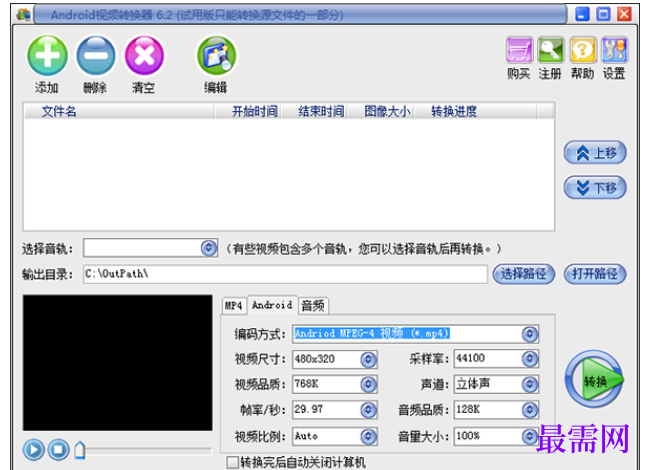Click the output directory C:\OutPath\ field
The width and height of the screenshot is (648, 470).
click(x=285, y=274)
